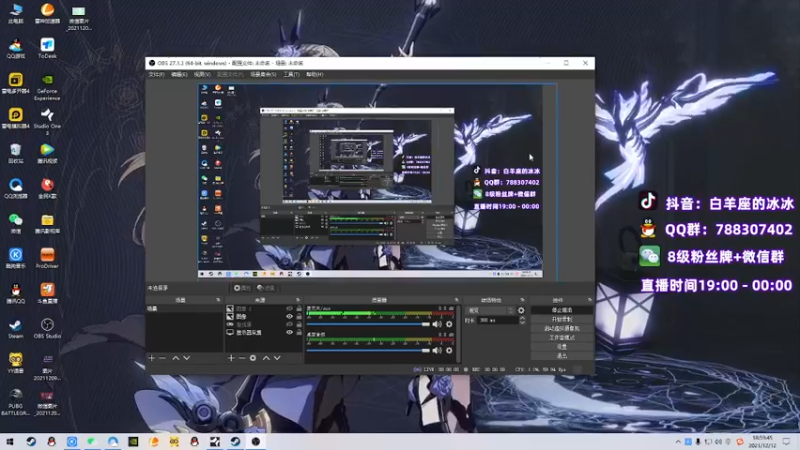Remove the selected source with the minus icon

242,358
